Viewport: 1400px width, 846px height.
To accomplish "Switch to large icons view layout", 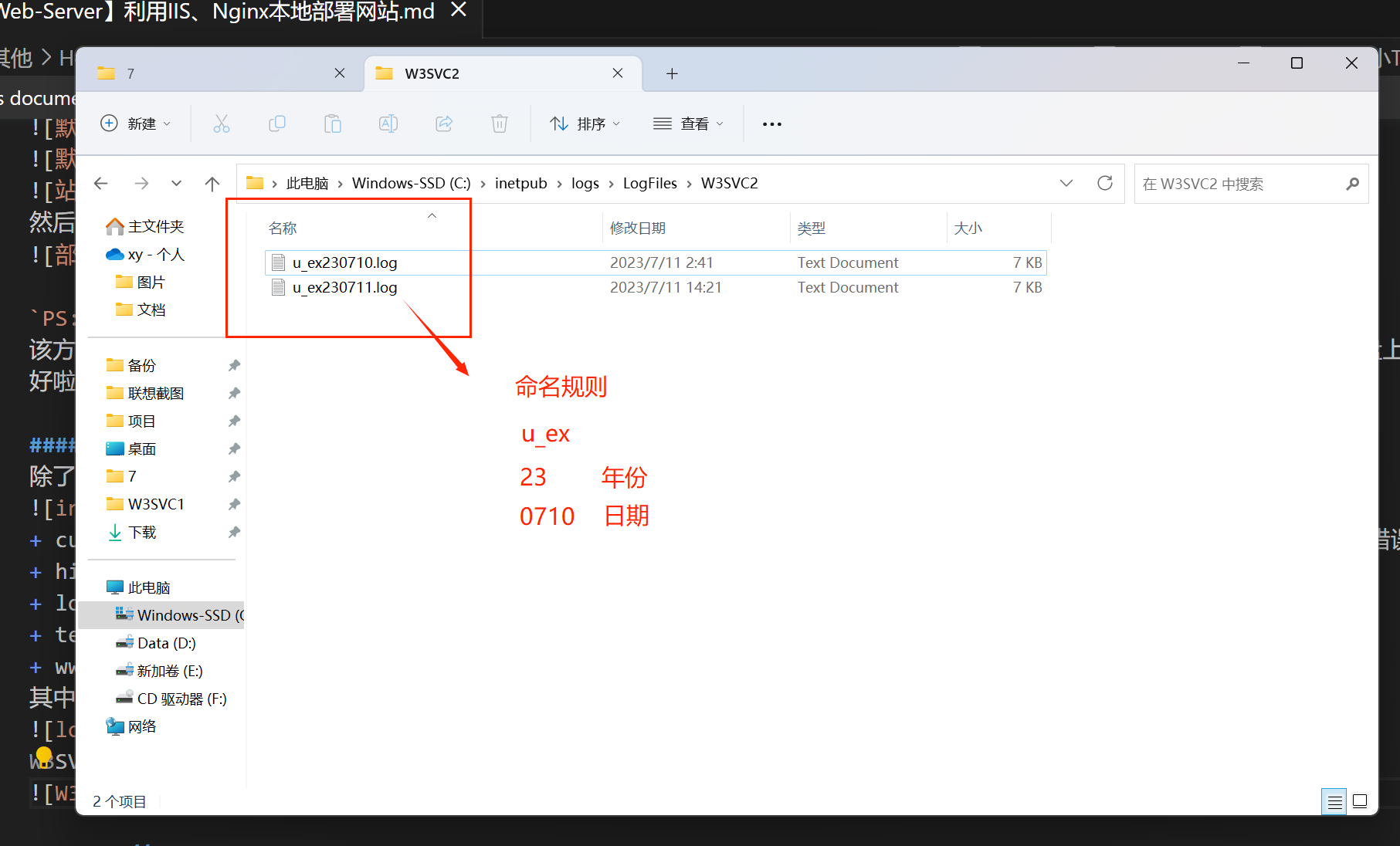I will click(1360, 801).
